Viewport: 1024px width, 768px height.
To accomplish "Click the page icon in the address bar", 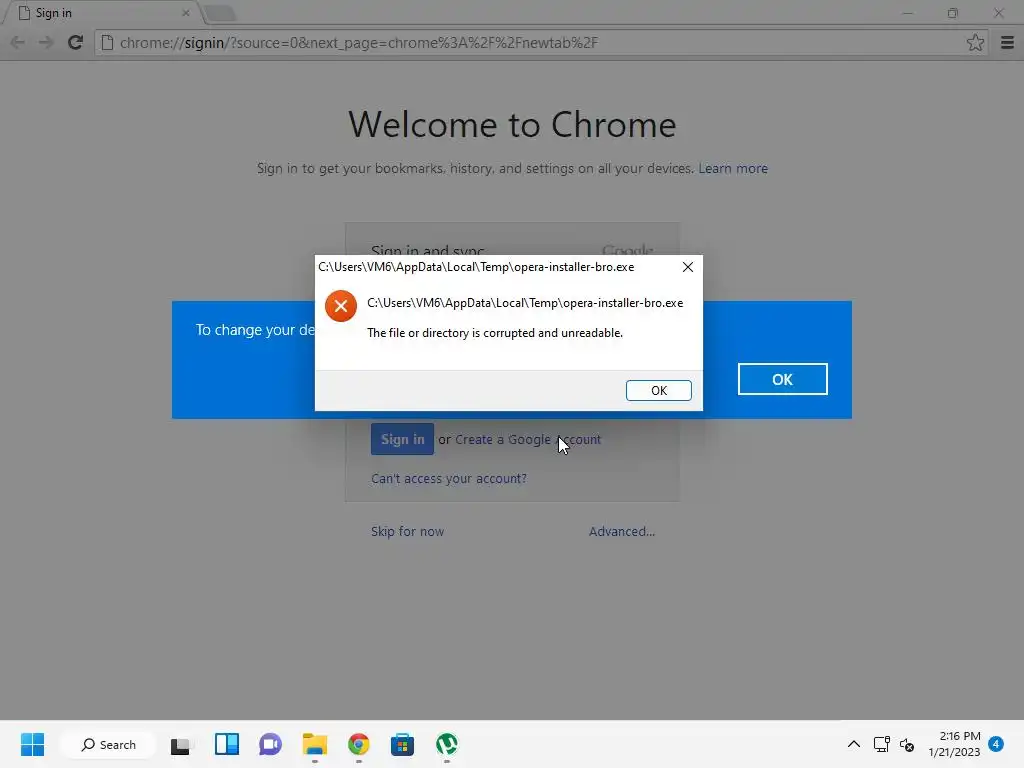I will click(x=108, y=42).
